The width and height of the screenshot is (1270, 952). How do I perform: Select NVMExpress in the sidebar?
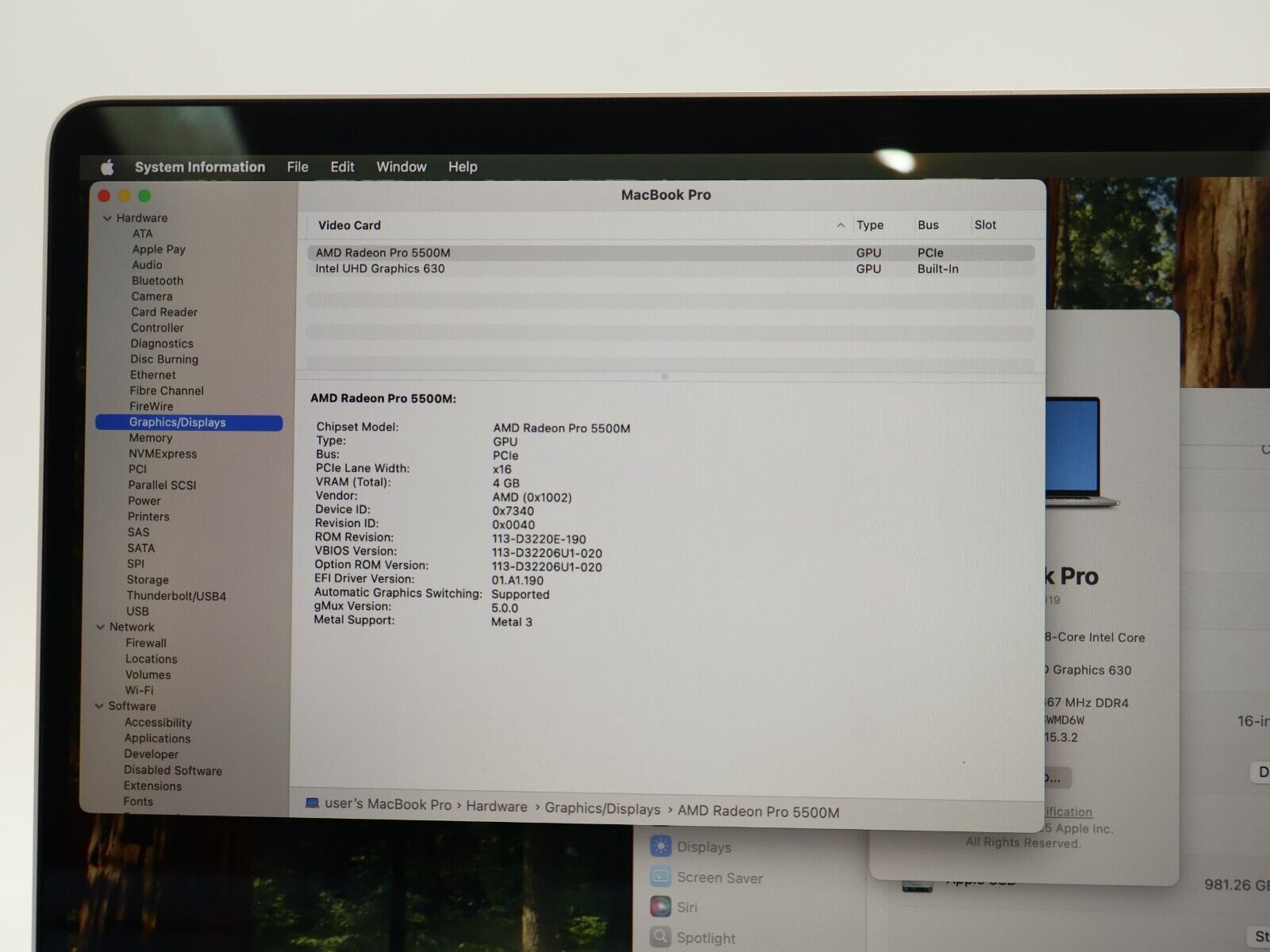click(163, 454)
